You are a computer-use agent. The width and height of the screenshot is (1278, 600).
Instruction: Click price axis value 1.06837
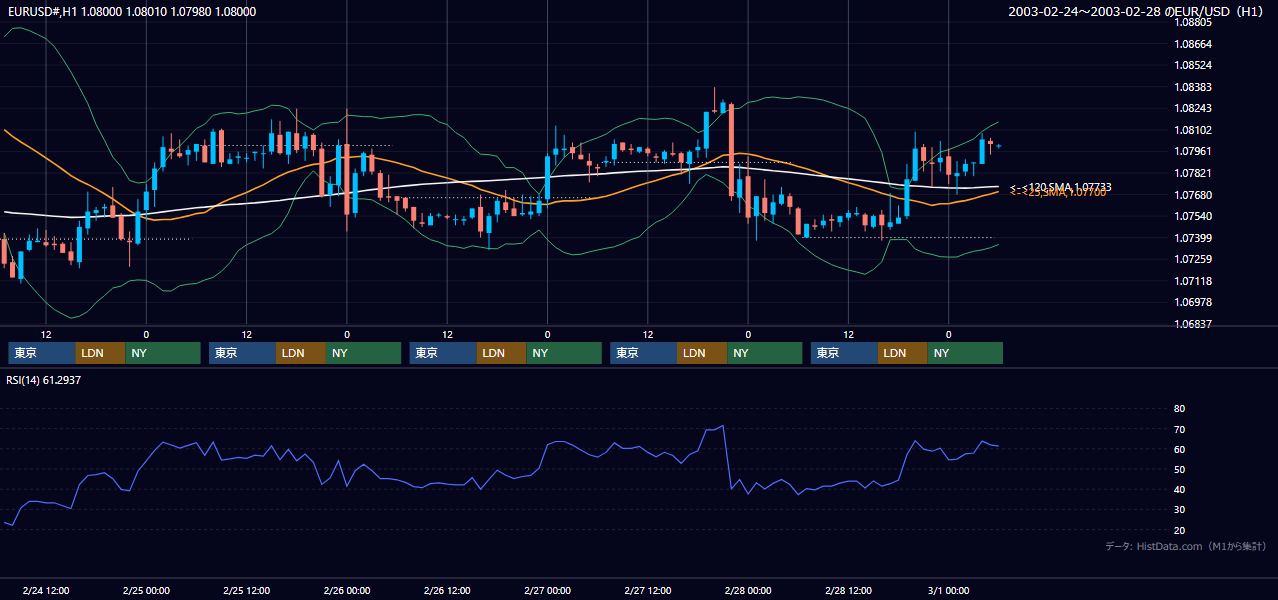(1191, 324)
